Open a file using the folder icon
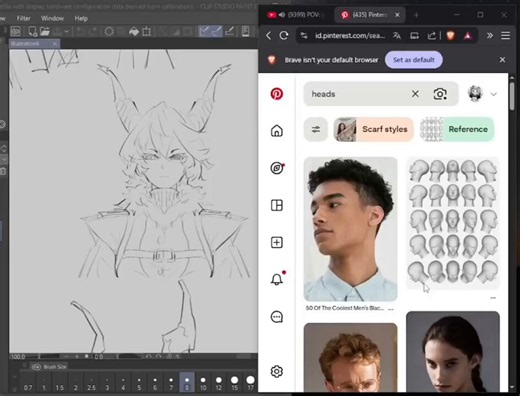520x396 pixels. (45, 32)
